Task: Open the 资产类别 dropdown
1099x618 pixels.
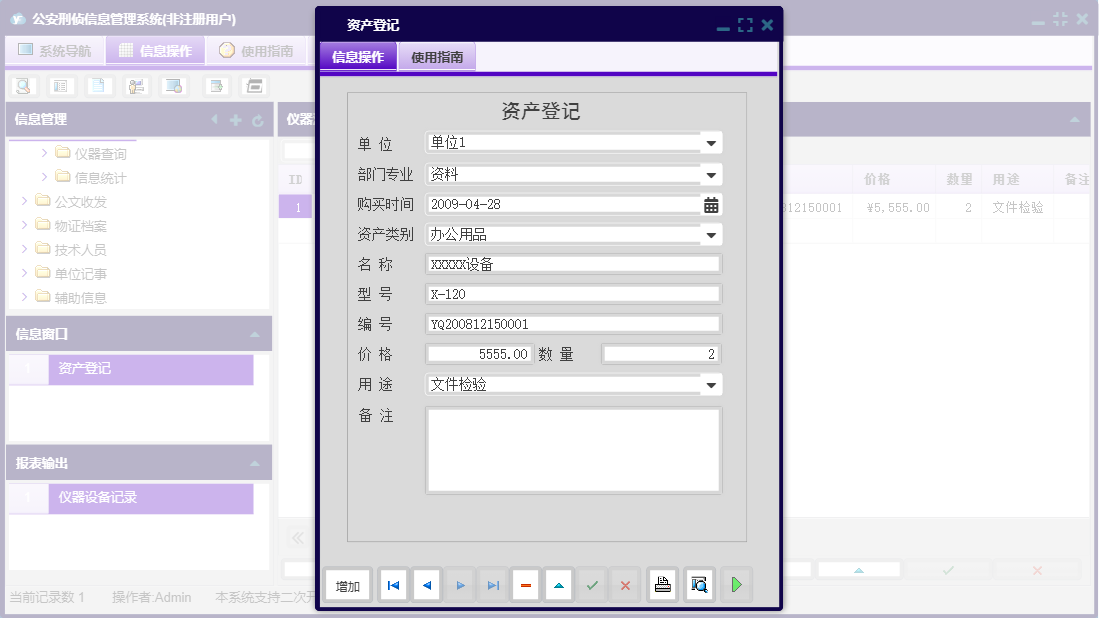Action: pos(711,234)
